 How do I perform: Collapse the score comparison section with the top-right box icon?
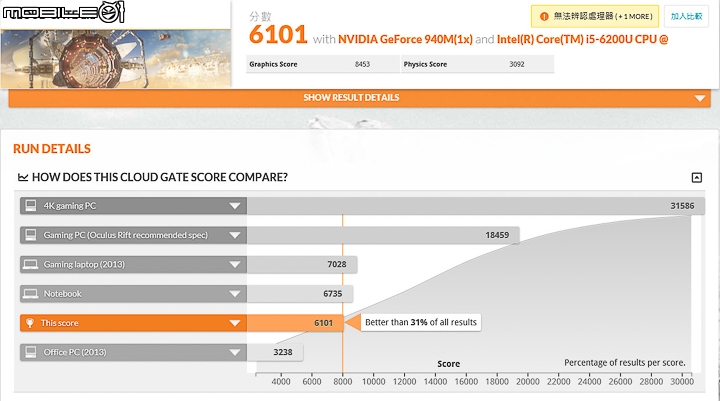click(x=697, y=177)
